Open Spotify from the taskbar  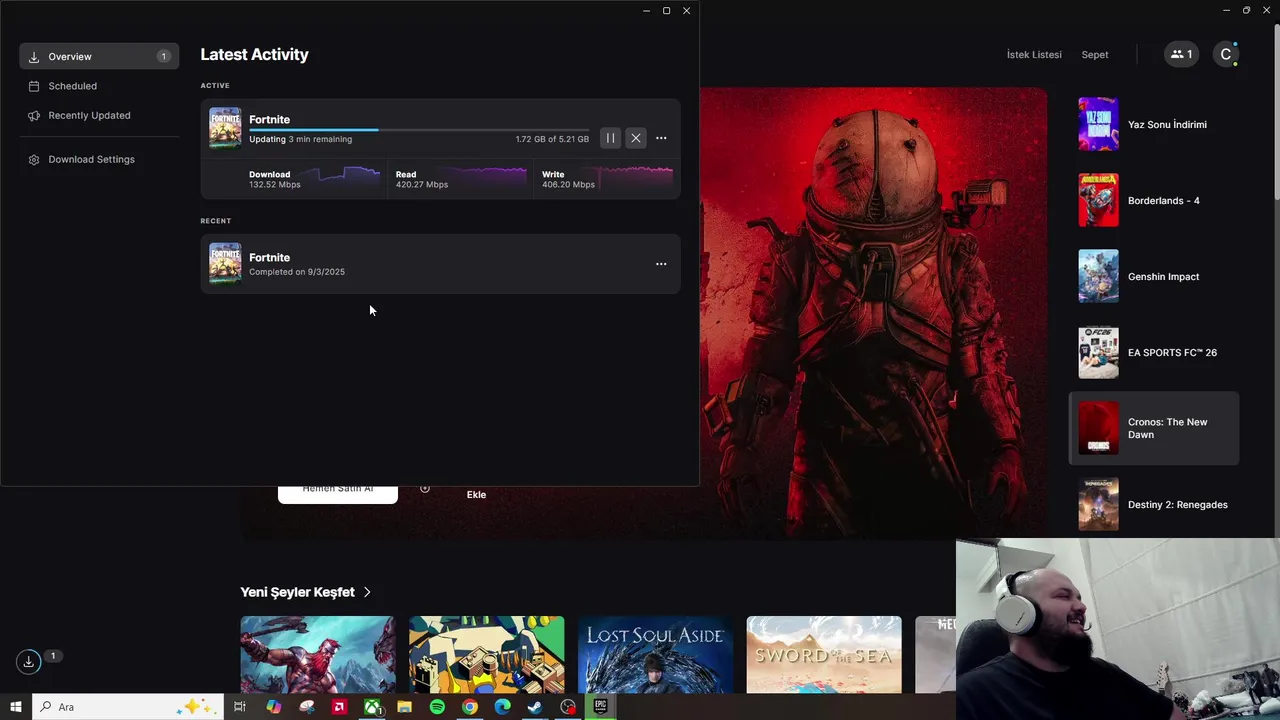(x=437, y=707)
